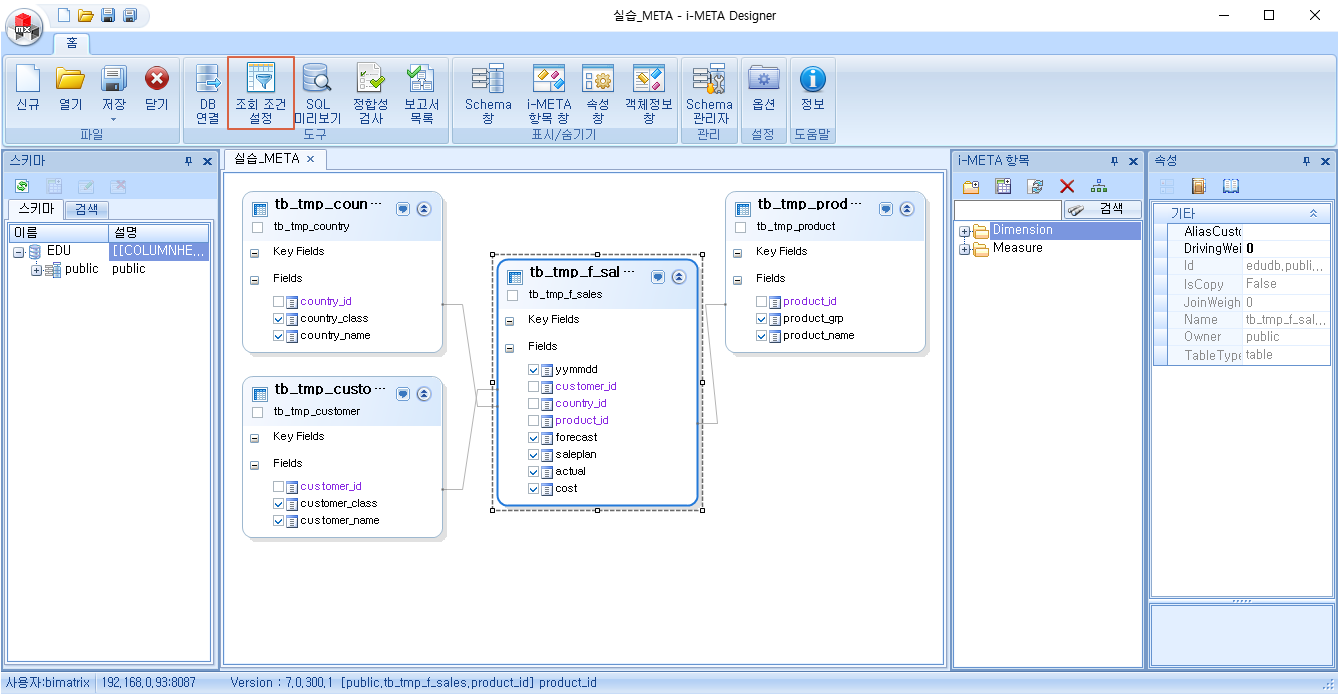
Task: Open the 정보 help information
Action: click(813, 90)
